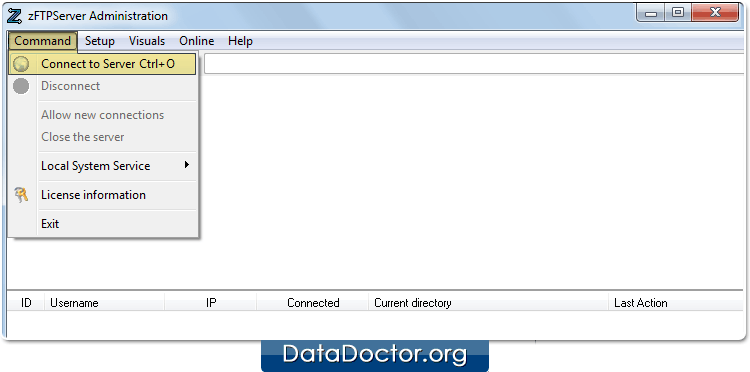Image resolution: width=750 pixels, height=372 pixels.
Task: Click the gray circle icon beside Disconnect
Action: 21,86
